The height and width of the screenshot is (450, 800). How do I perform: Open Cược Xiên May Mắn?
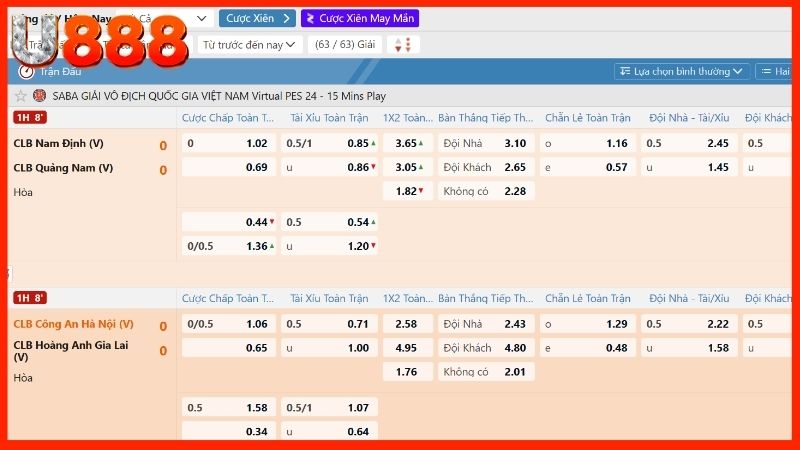(x=360, y=18)
